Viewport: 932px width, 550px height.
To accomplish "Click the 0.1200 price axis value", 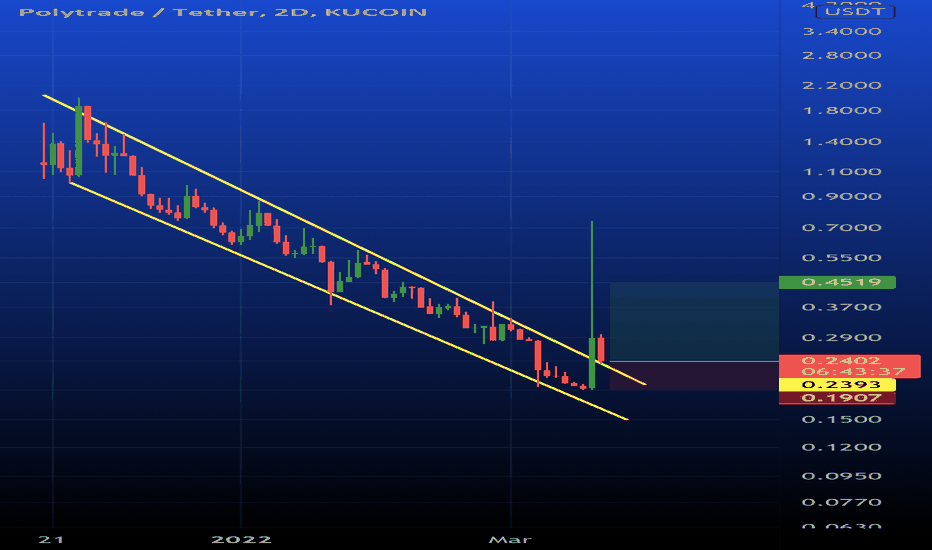I will point(842,447).
